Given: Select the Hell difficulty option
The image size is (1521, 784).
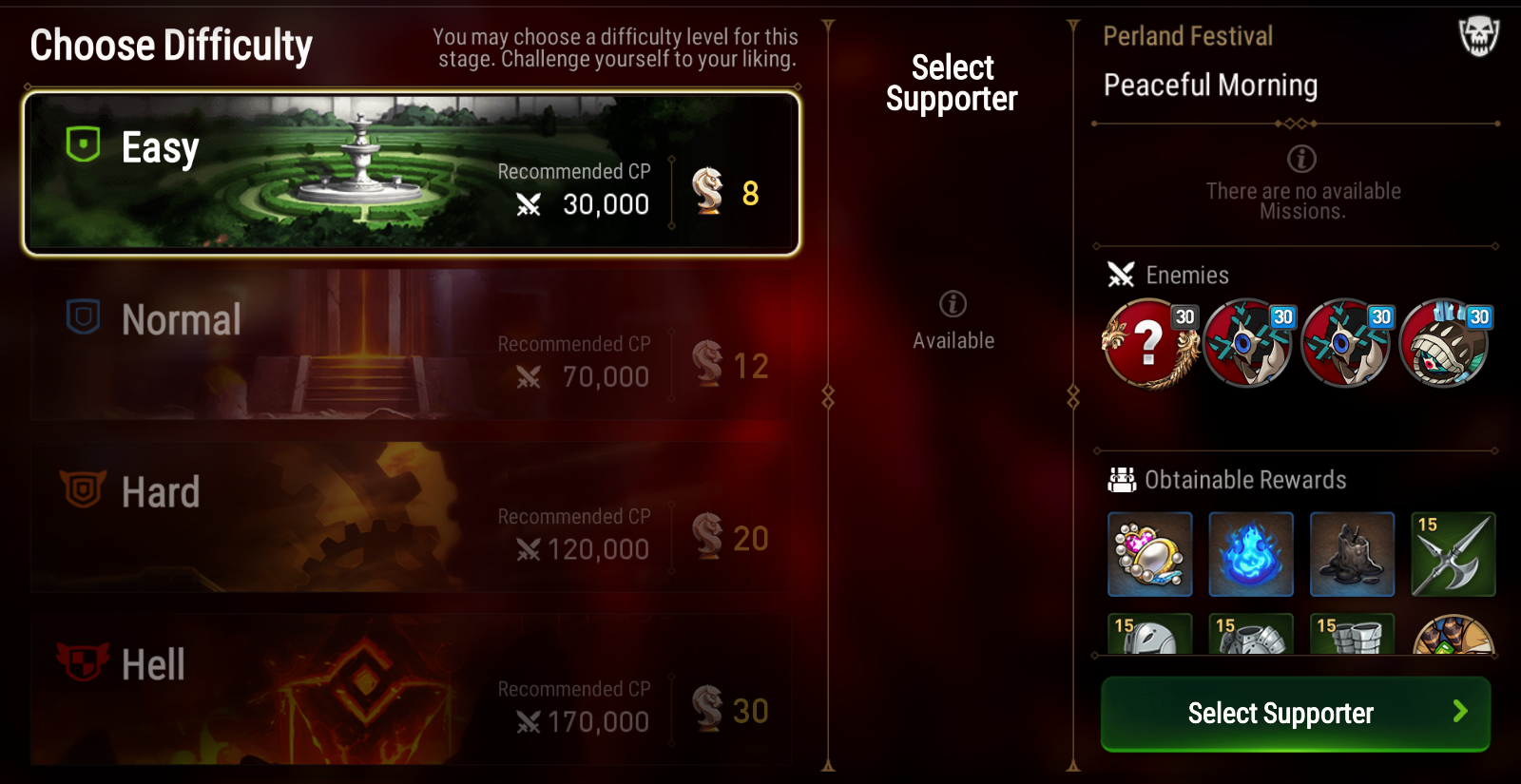Looking at the screenshot, I should (x=412, y=690).
